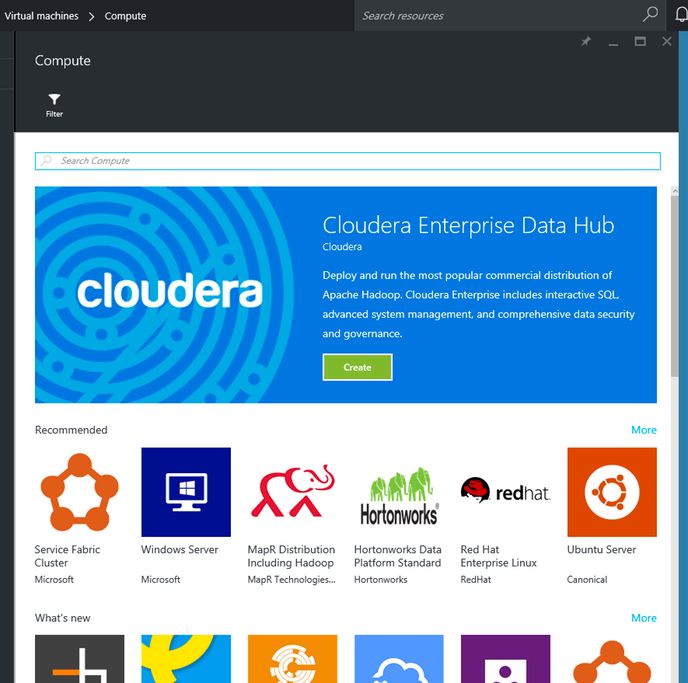The width and height of the screenshot is (688, 683).
Task: Open the orange circular-logo What's new tile
Action: 293,658
